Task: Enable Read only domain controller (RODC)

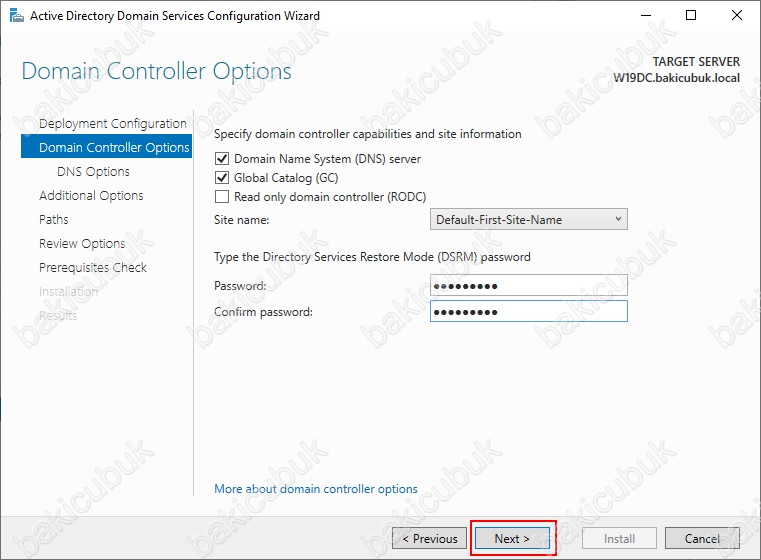Action: (222, 197)
